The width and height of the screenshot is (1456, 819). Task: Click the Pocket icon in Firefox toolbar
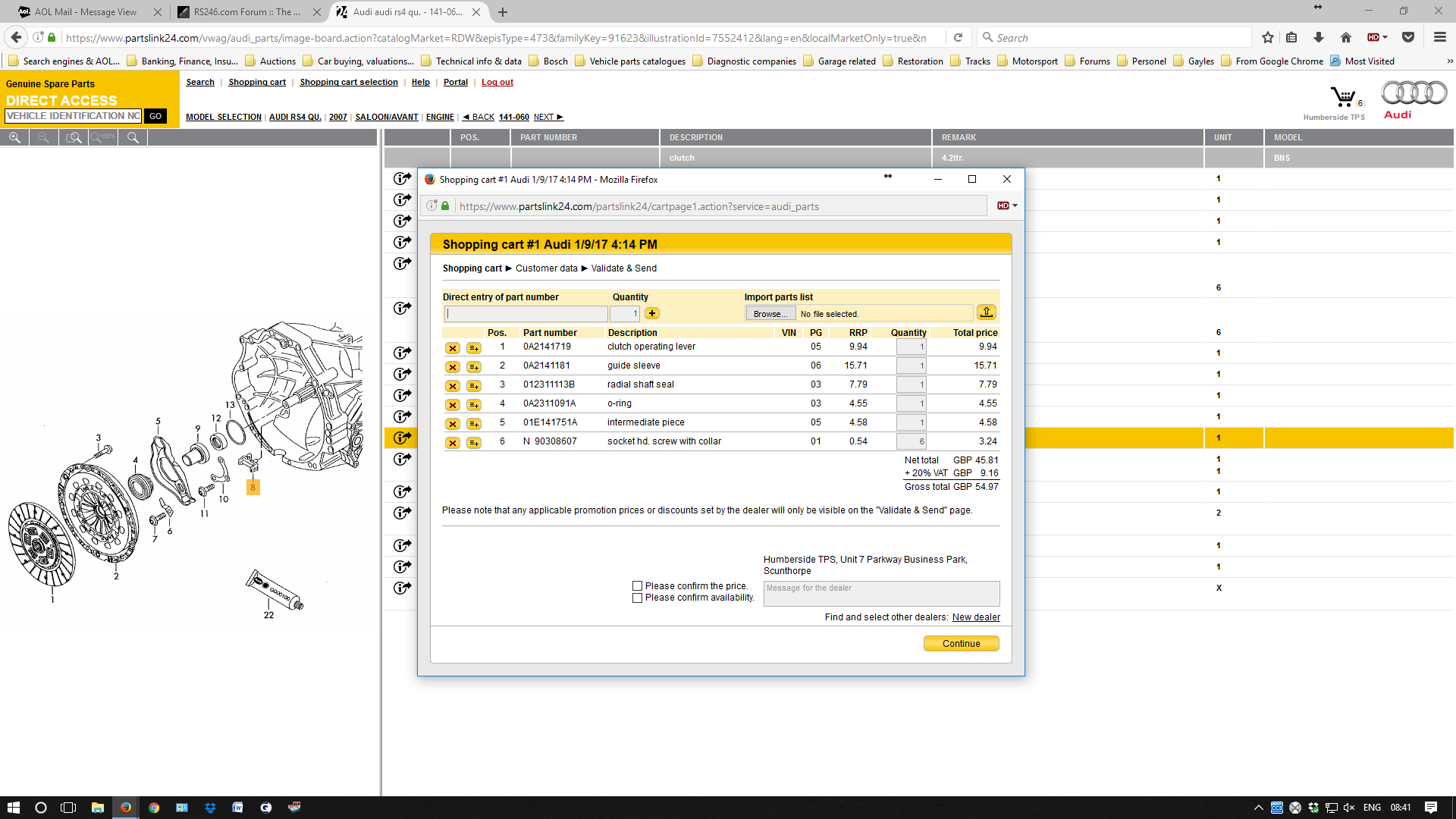point(1408,37)
